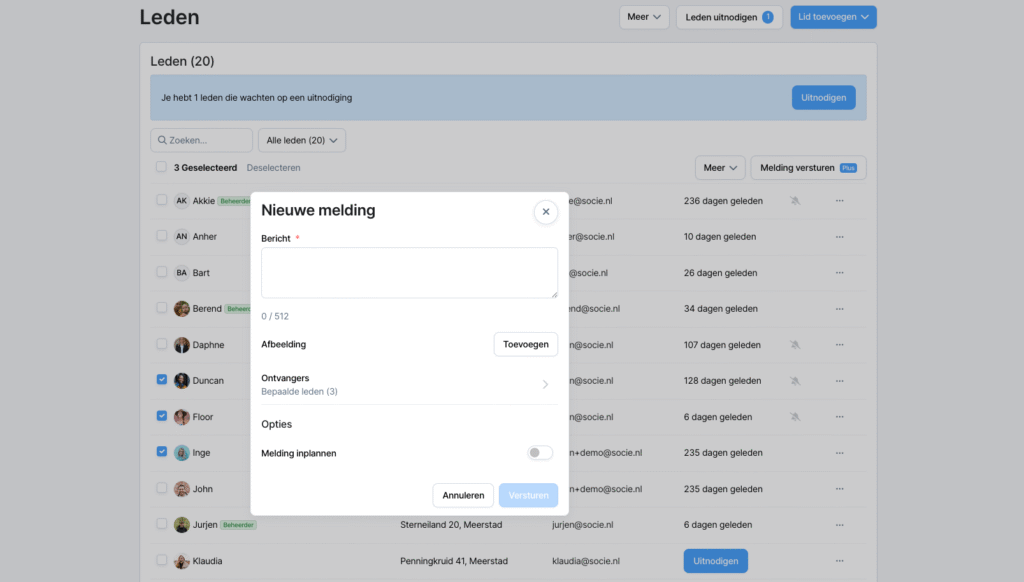The width and height of the screenshot is (1024, 582).
Task: Open the three-dot menu for Anher
Action: click(x=839, y=237)
